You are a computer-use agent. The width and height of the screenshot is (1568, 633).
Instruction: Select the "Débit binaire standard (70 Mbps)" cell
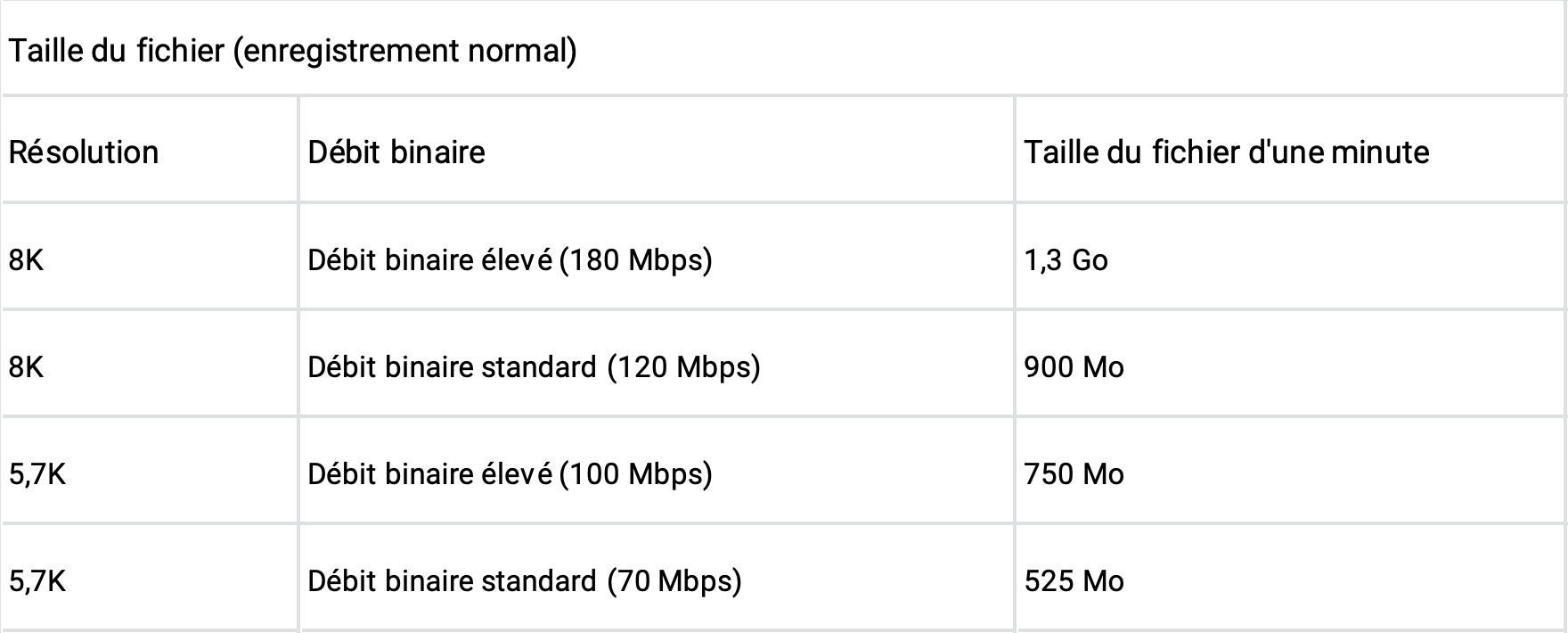click(525, 581)
